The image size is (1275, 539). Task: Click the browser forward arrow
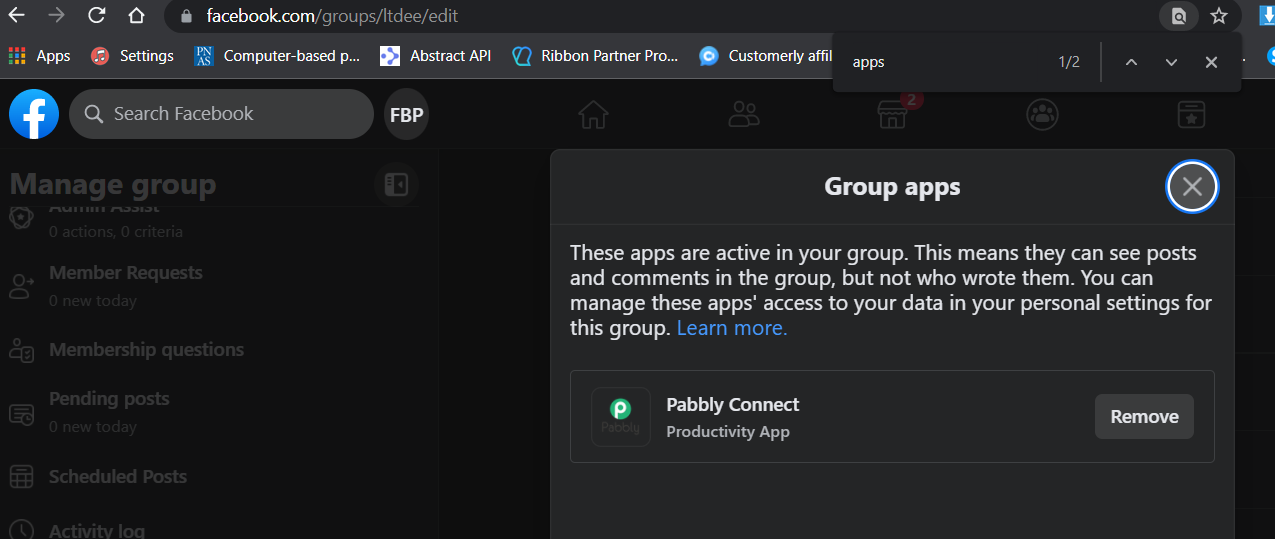56,15
